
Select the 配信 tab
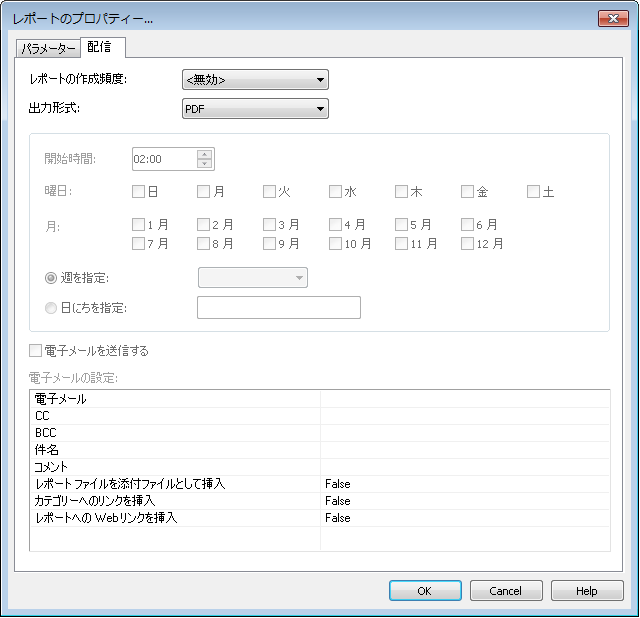pos(102,47)
